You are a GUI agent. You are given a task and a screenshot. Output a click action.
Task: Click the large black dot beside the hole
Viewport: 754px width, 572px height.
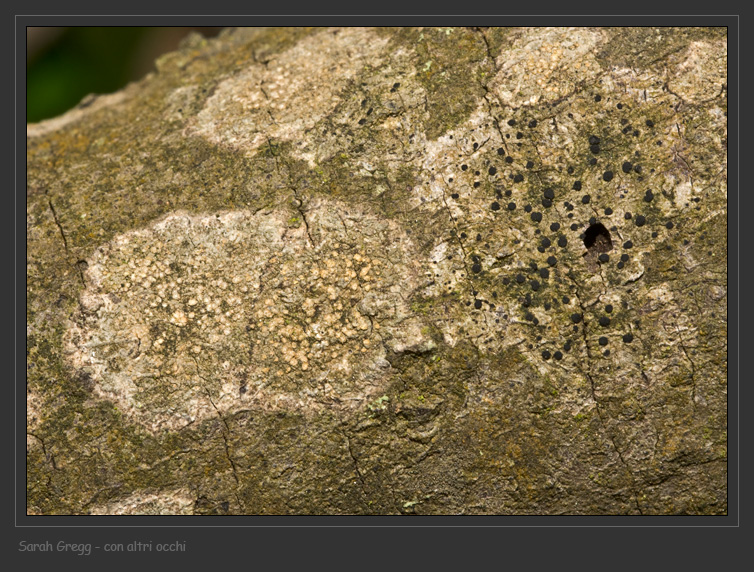click(x=563, y=241)
